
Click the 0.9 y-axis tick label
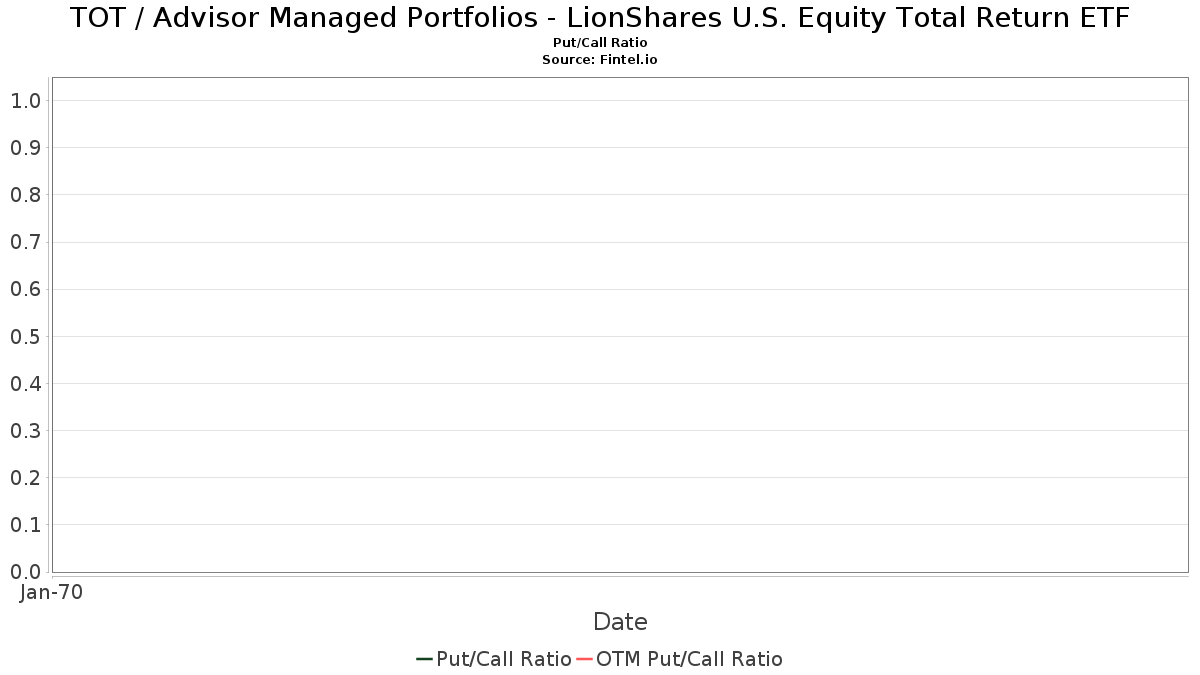25,148
